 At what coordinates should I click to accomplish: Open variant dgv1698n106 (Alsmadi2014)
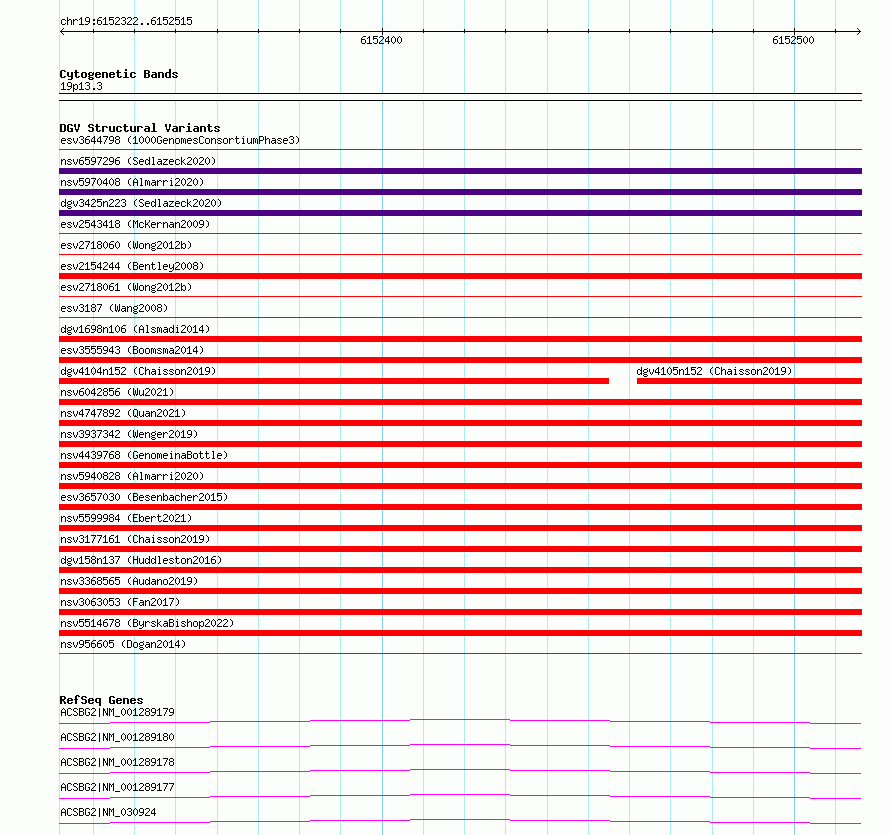(135, 329)
